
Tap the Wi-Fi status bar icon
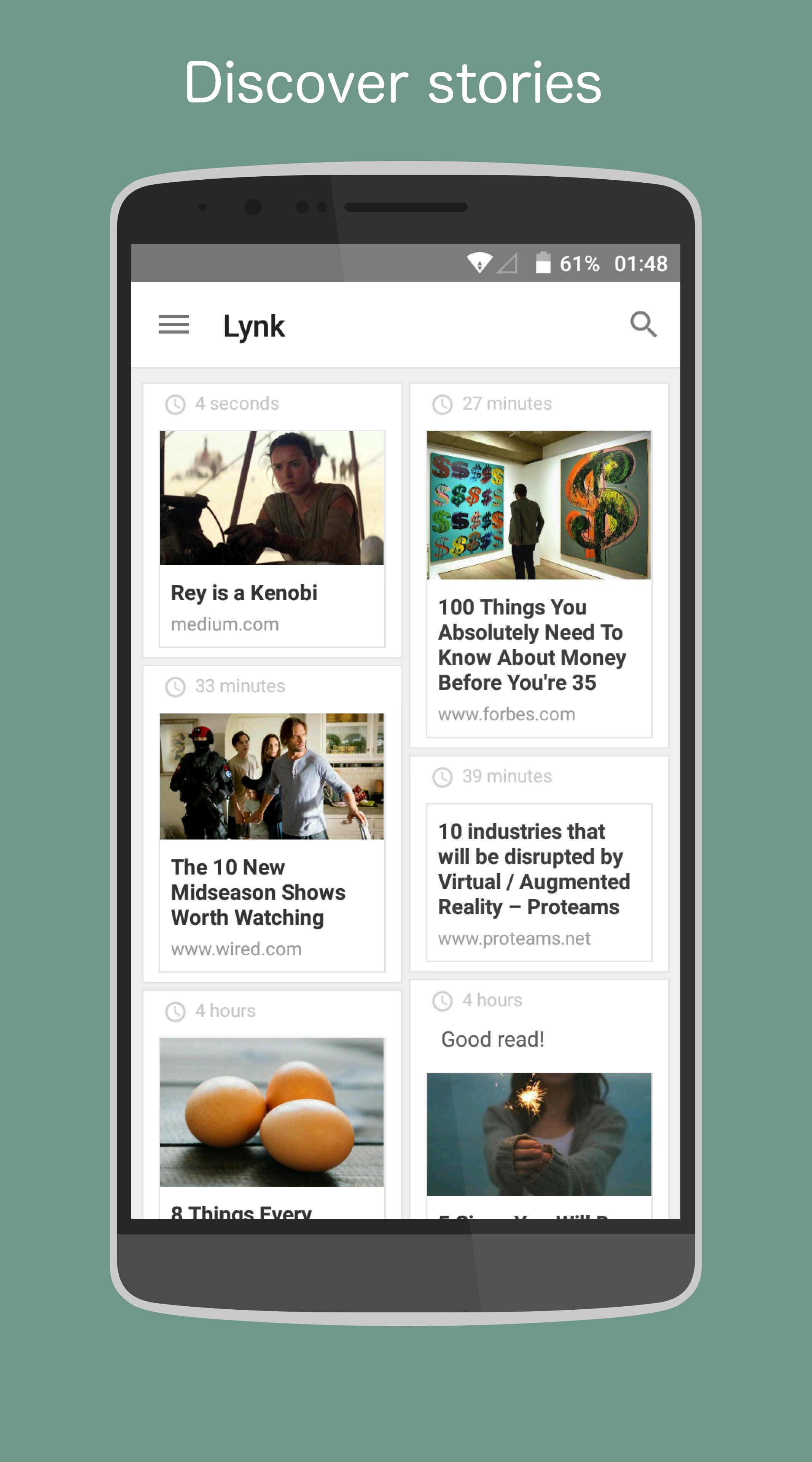click(x=479, y=263)
